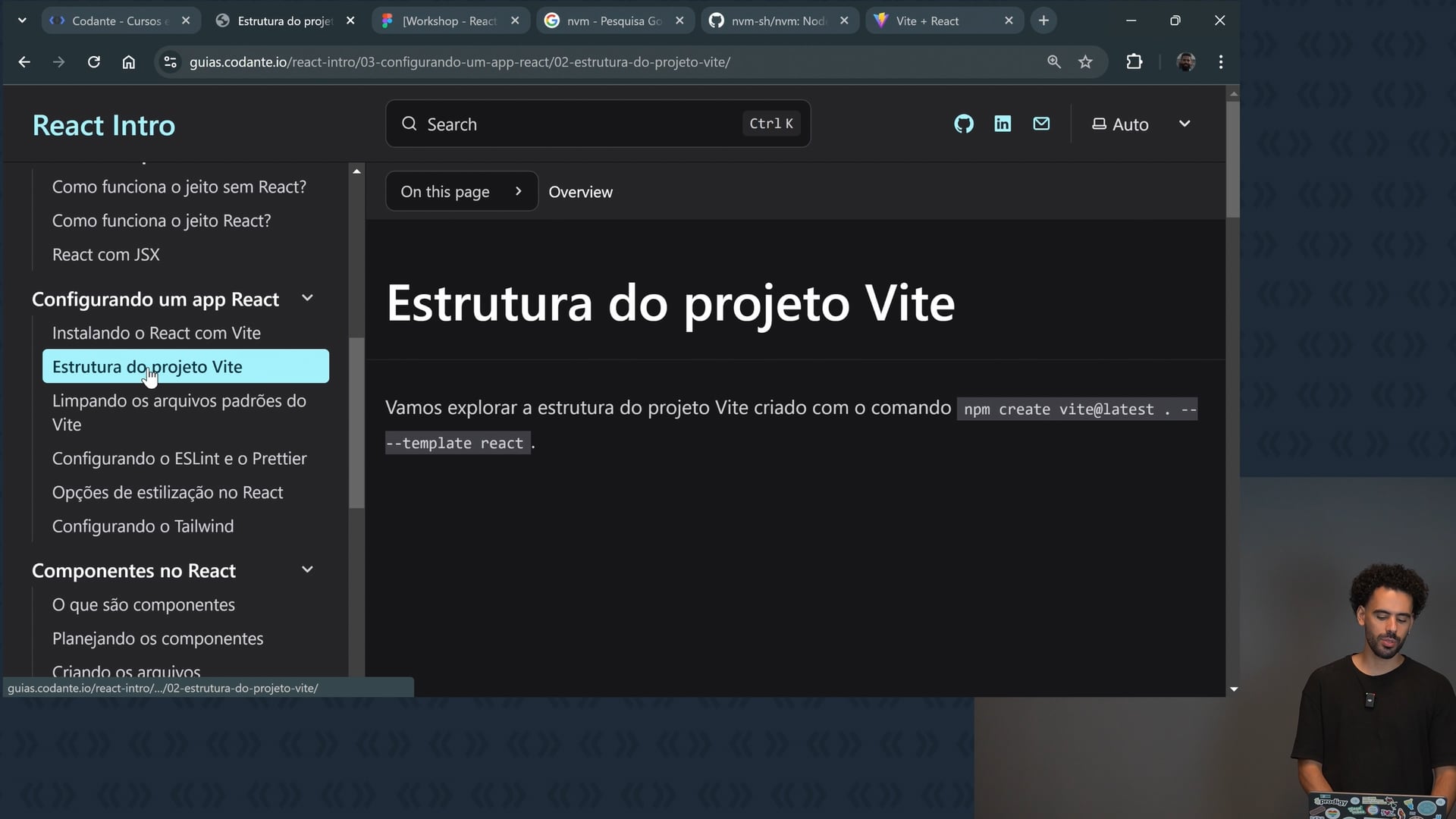Collapse the Configurando um app React section
The width and height of the screenshot is (1456, 819).
pos(307,299)
